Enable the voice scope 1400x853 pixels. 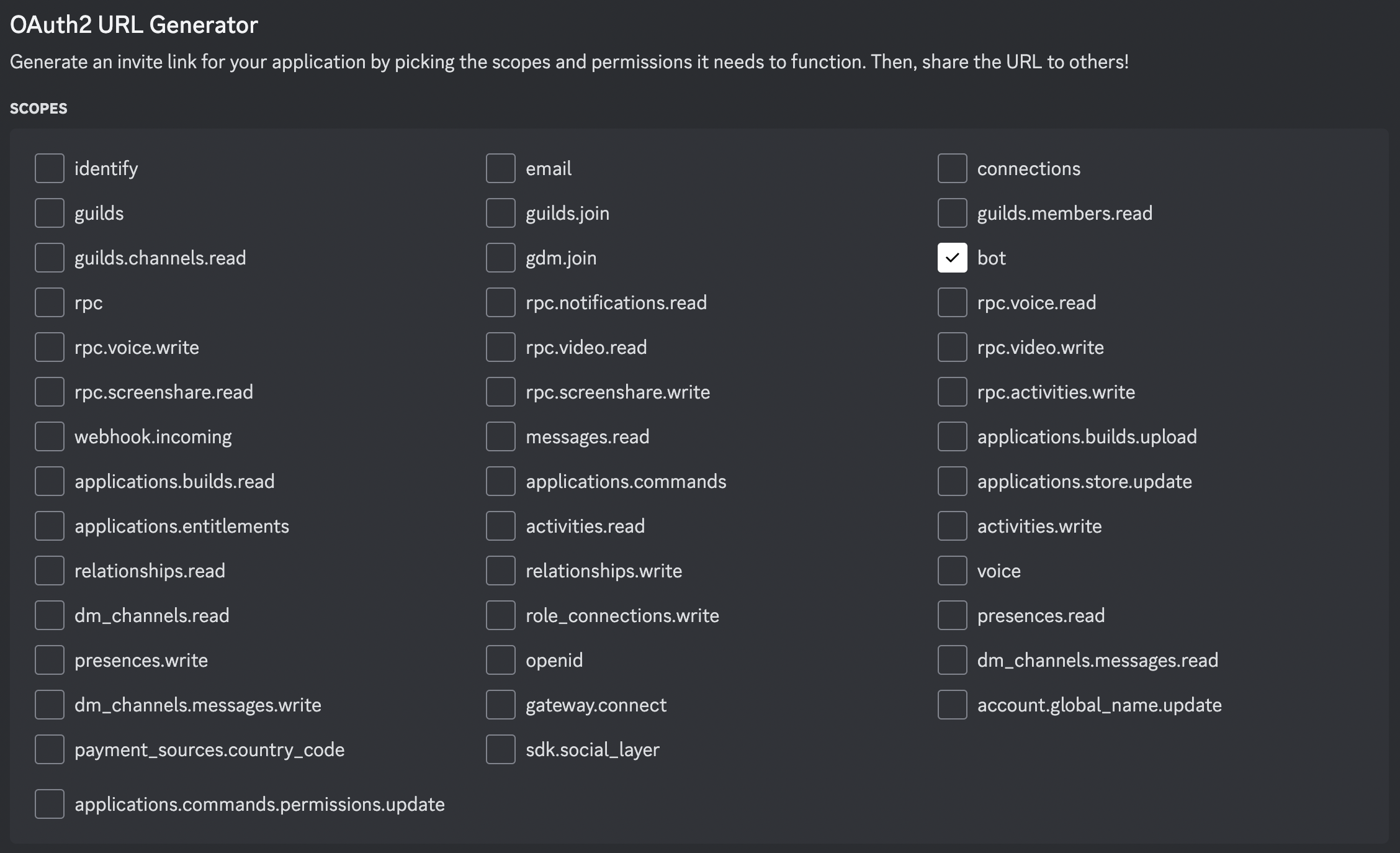point(952,571)
